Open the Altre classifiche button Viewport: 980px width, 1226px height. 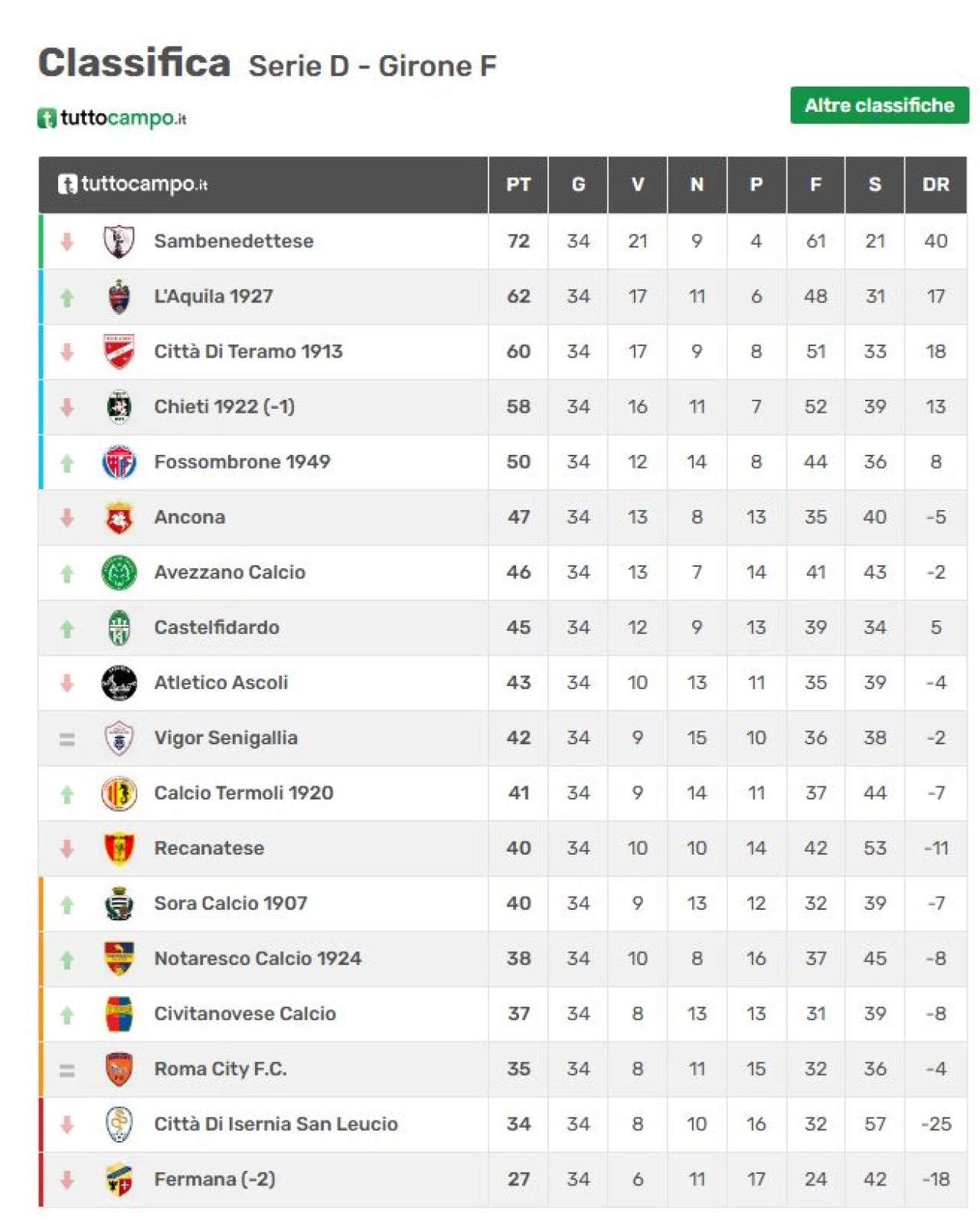pyautogui.click(x=879, y=105)
